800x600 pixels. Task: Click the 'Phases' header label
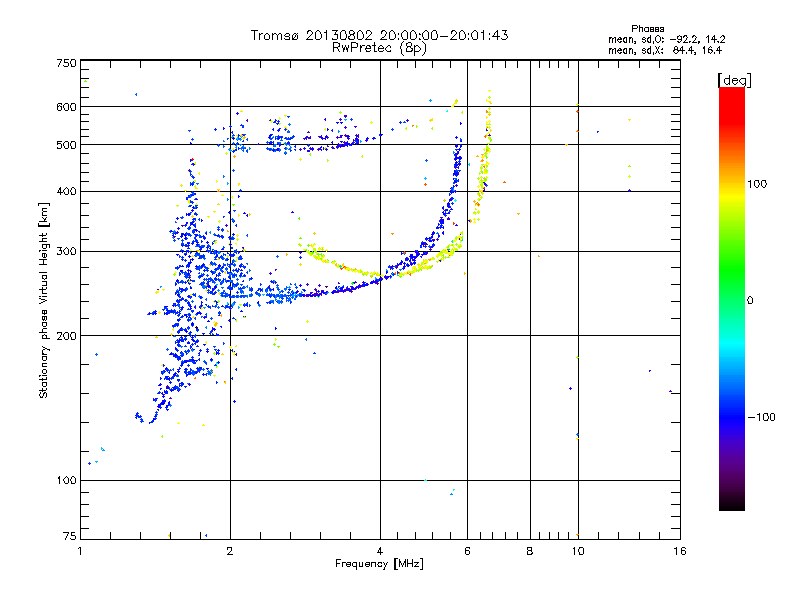(x=647, y=29)
